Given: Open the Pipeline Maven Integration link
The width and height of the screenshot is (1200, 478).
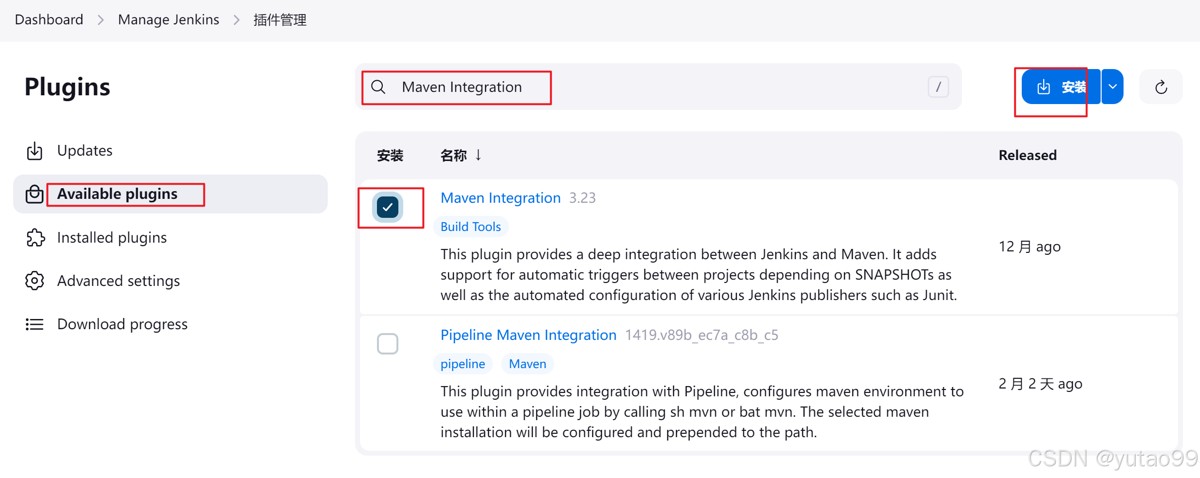Looking at the screenshot, I should pos(528,335).
